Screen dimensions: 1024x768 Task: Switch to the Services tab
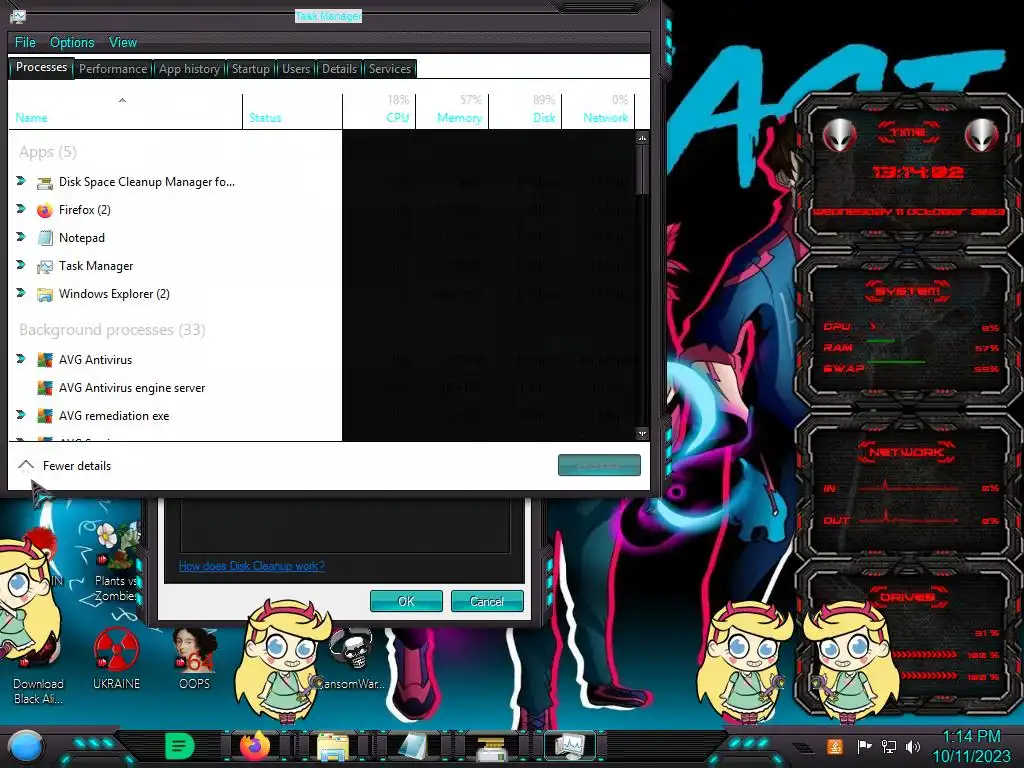pos(389,69)
